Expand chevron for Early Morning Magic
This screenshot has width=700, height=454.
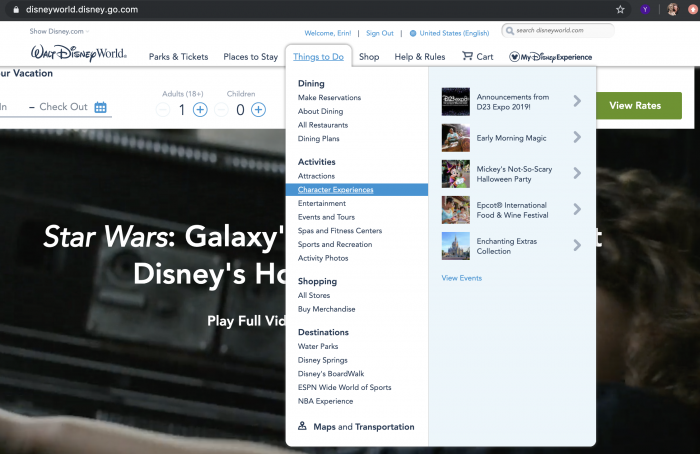pyautogui.click(x=577, y=137)
